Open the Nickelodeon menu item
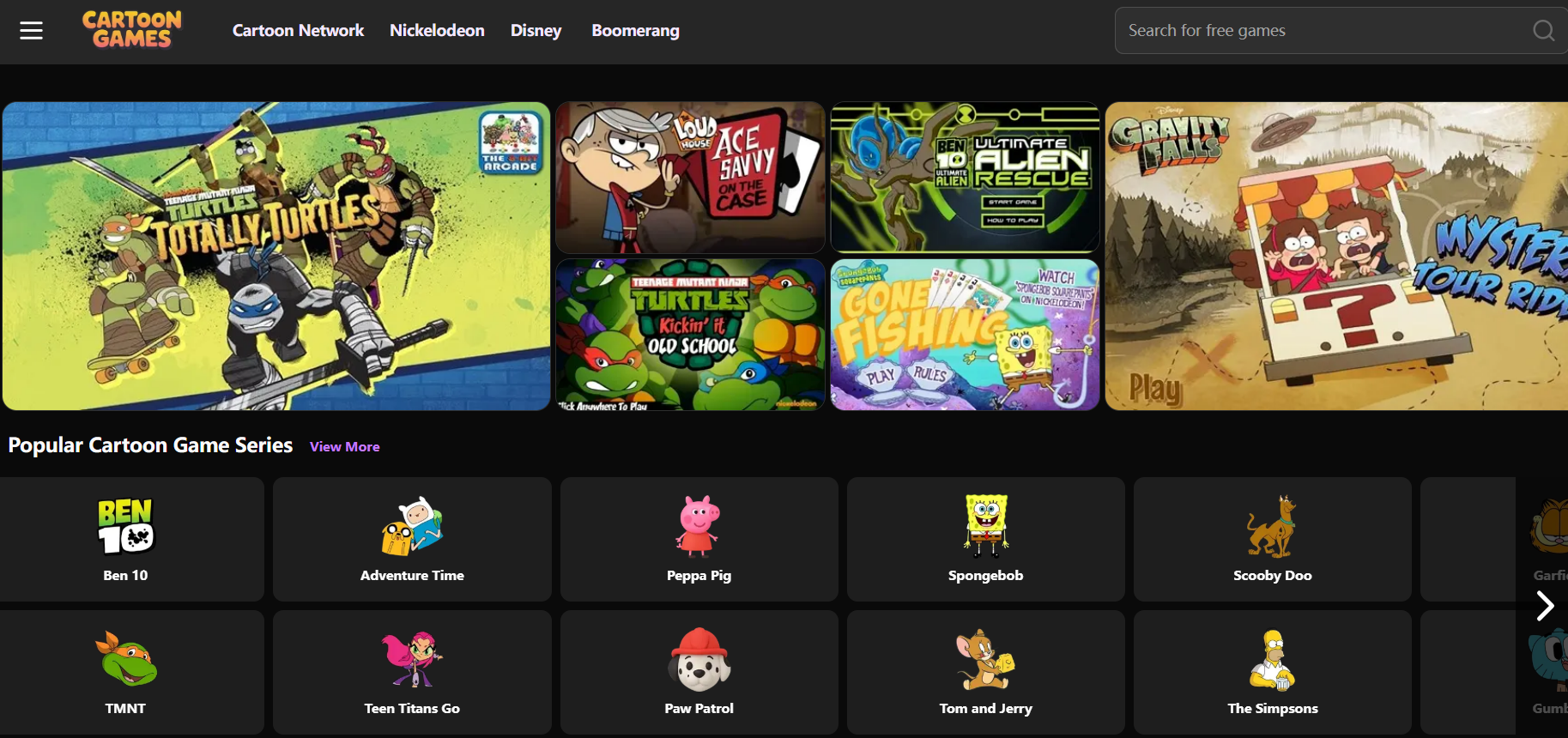The image size is (1568, 738). pyautogui.click(x=437, y=31)
